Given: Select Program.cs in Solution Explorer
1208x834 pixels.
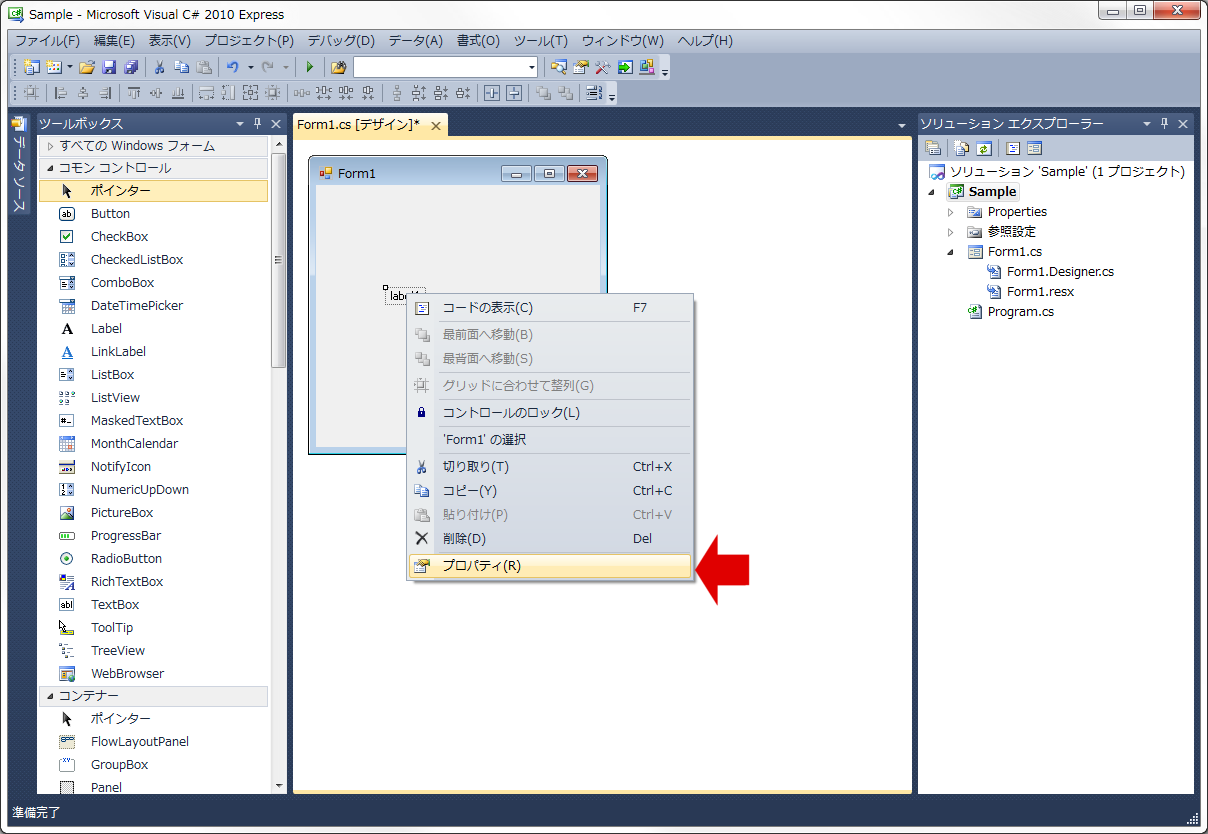Looking at the screenshot, I should coord(1020,312).
